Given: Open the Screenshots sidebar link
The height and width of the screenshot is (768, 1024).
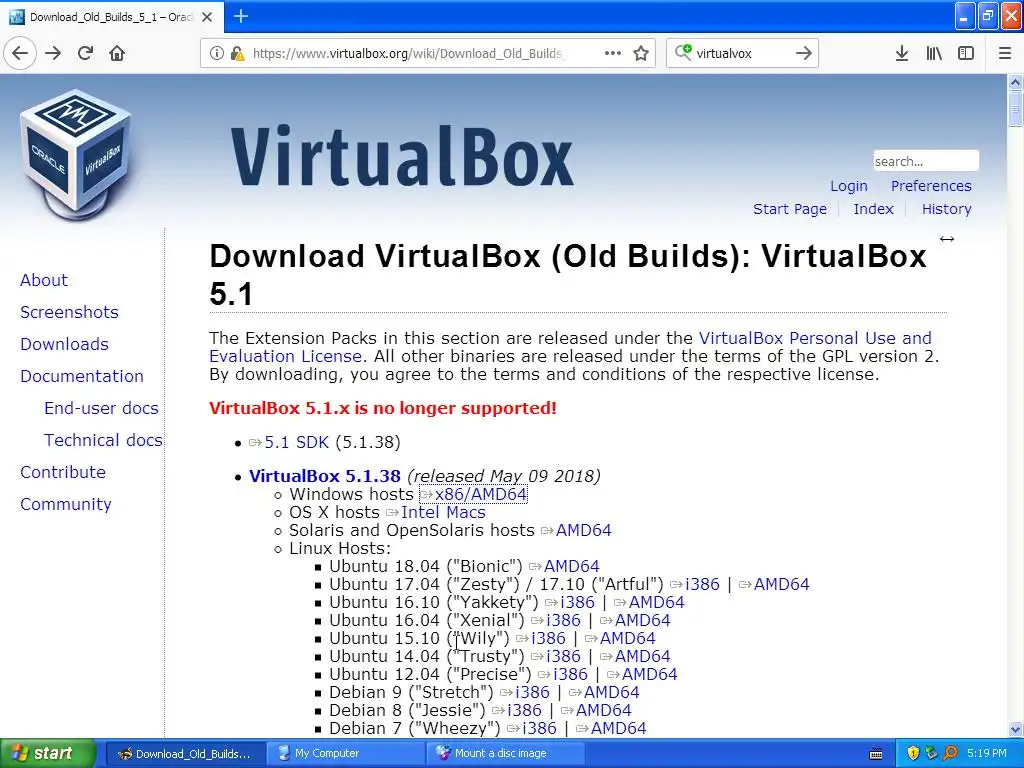Looking at the screenshot, I should (69, 312).
